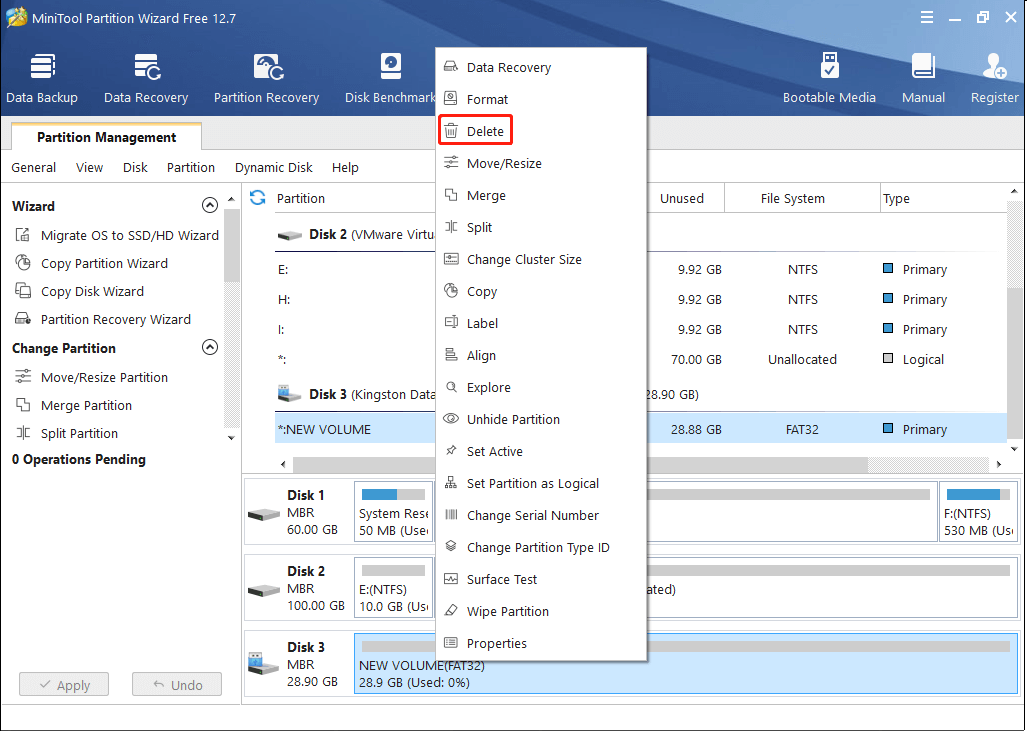
Task: Click Merge Partition in sidebar
Action: 86,405
